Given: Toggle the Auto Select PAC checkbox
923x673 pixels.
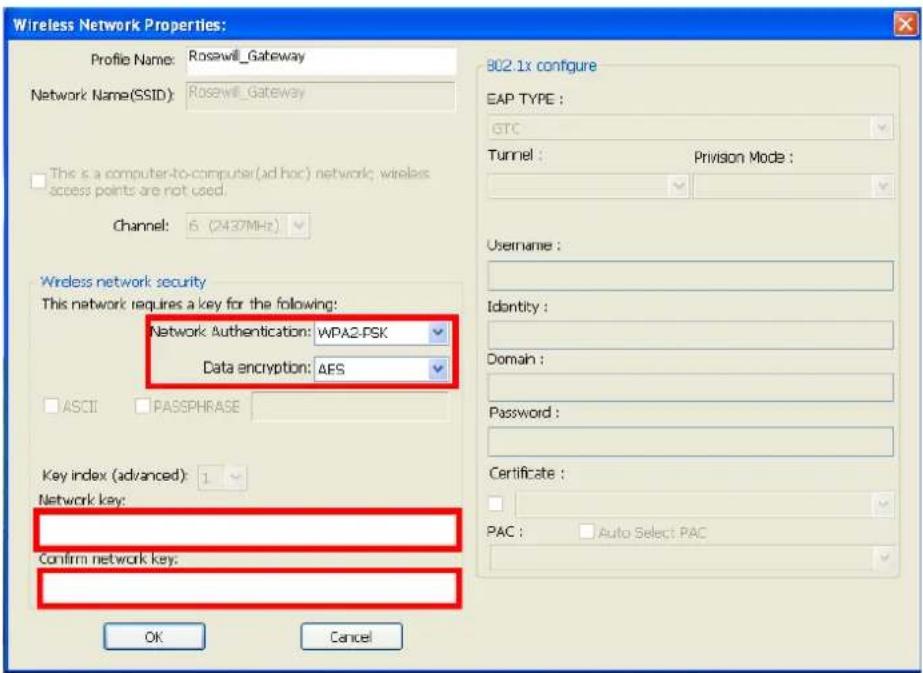Looking at the screenshot, I should click(x=586, y=532).
